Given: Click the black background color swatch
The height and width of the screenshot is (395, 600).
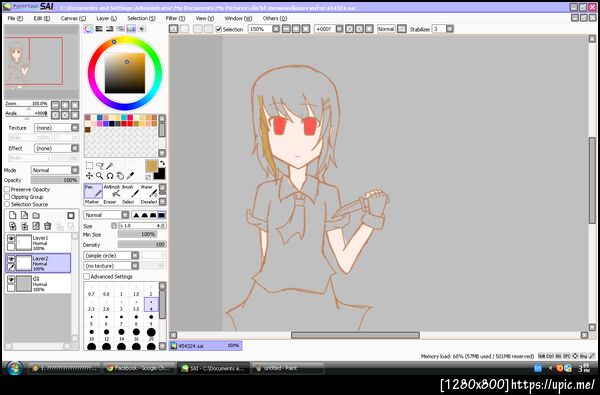Looking at the screenshot, I should [160, 174].
